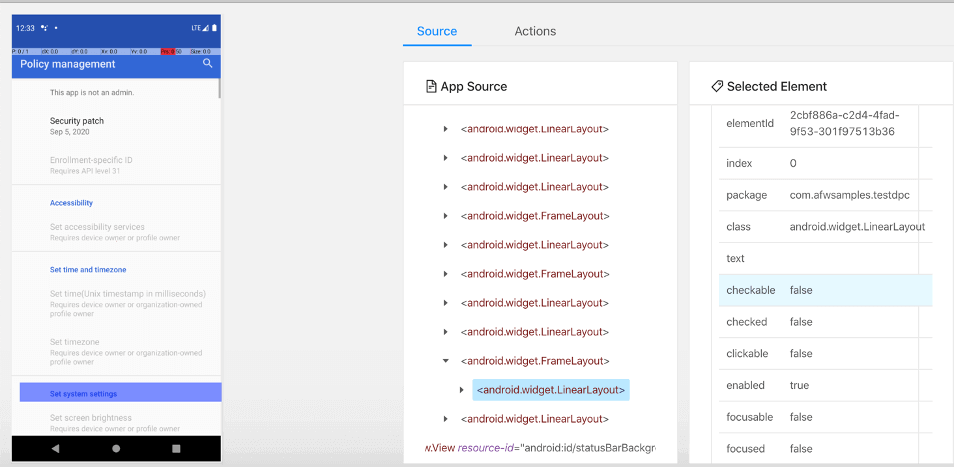The height and width of the screenshot is (468, 954).
Task: Open the Actions tab
Action: (x=535, y=31)
